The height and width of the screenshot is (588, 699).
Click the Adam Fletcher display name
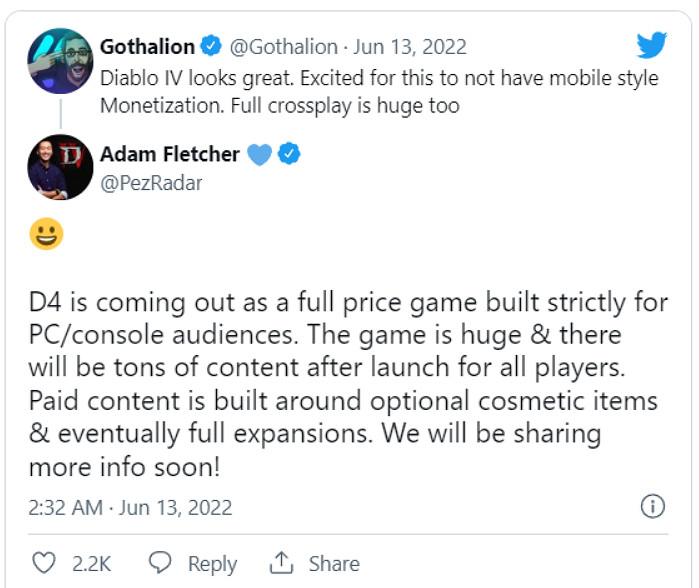coord(170,154)
